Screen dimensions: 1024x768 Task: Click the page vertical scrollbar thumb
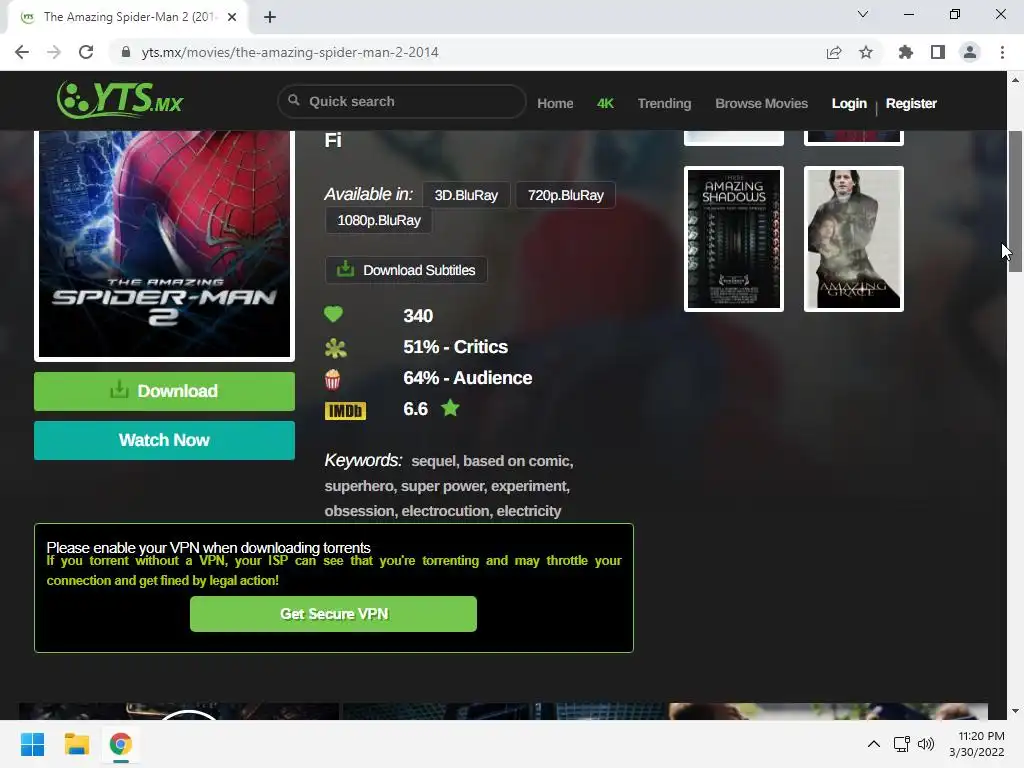pyautogui.click(x=1015, y=201)
